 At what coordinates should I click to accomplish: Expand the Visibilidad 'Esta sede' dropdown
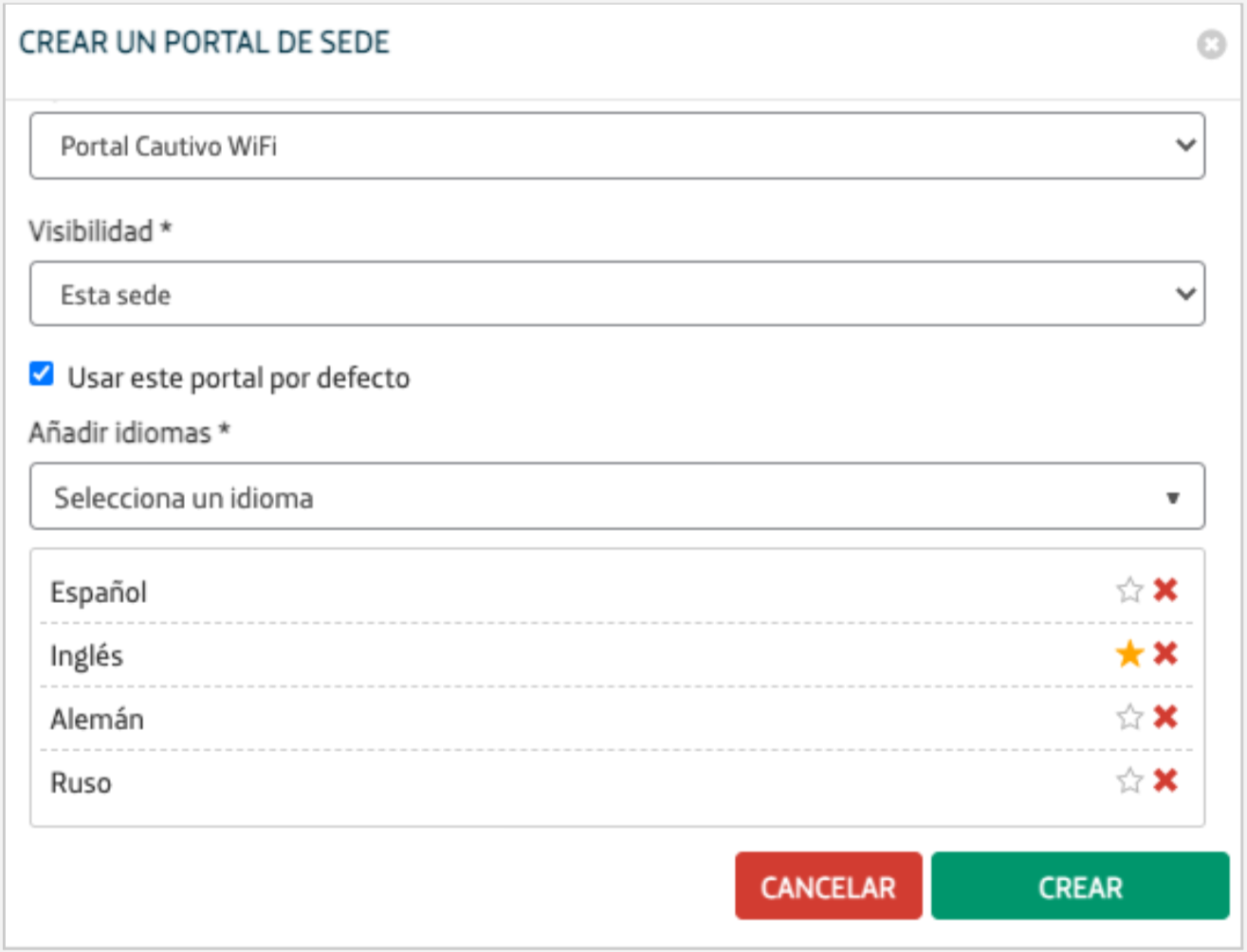click(616, 295)
